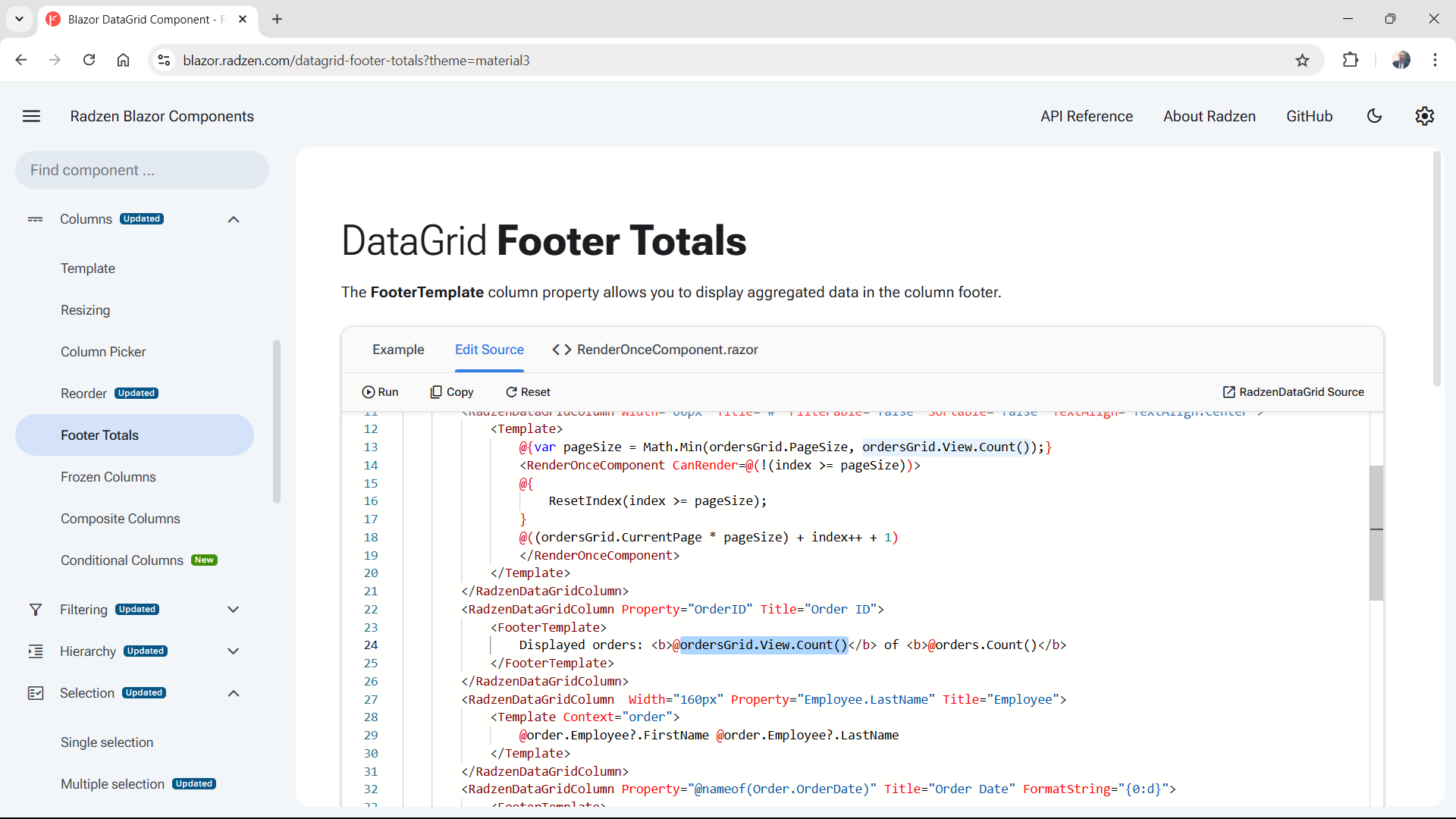
Task: Expand the Hierarchy section
Action: tap(234, 651)
